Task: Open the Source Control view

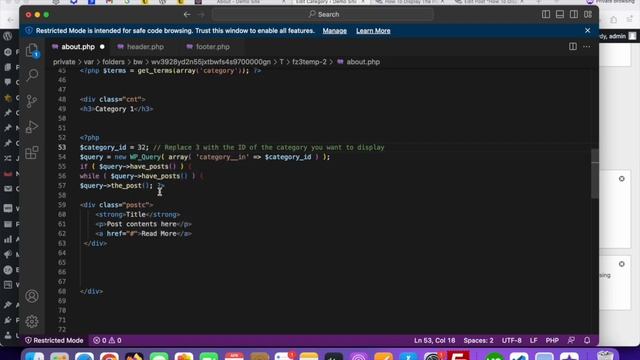Action: (x=32, y=101)
